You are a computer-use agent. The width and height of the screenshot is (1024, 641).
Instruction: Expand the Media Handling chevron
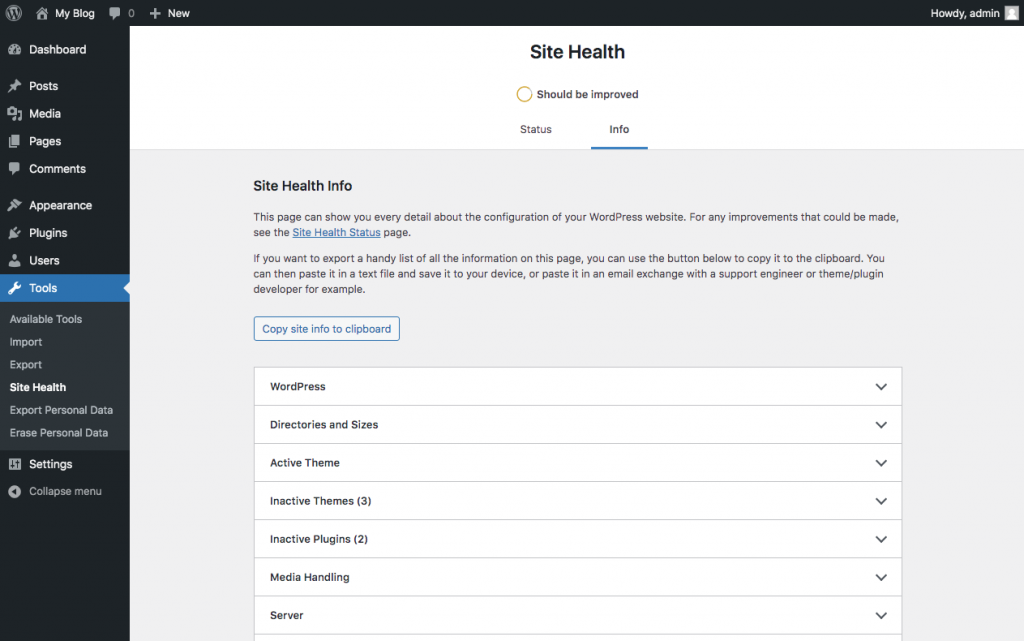(x=881, y=578)
